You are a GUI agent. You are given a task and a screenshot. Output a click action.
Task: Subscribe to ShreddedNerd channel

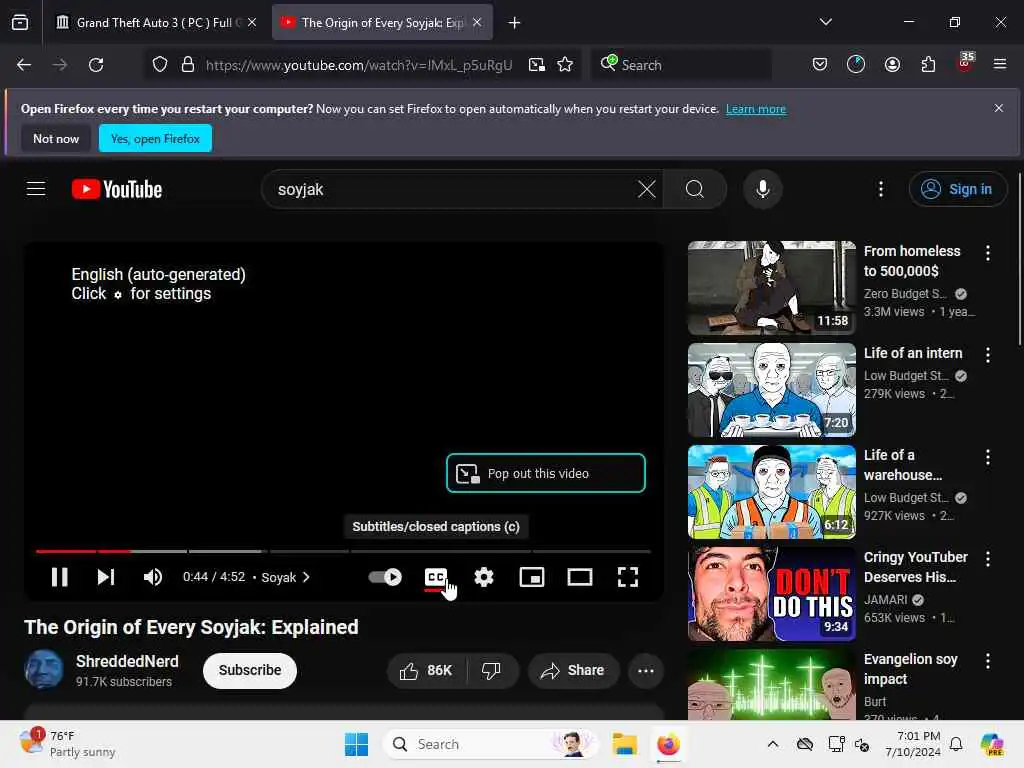click(250, 671)
